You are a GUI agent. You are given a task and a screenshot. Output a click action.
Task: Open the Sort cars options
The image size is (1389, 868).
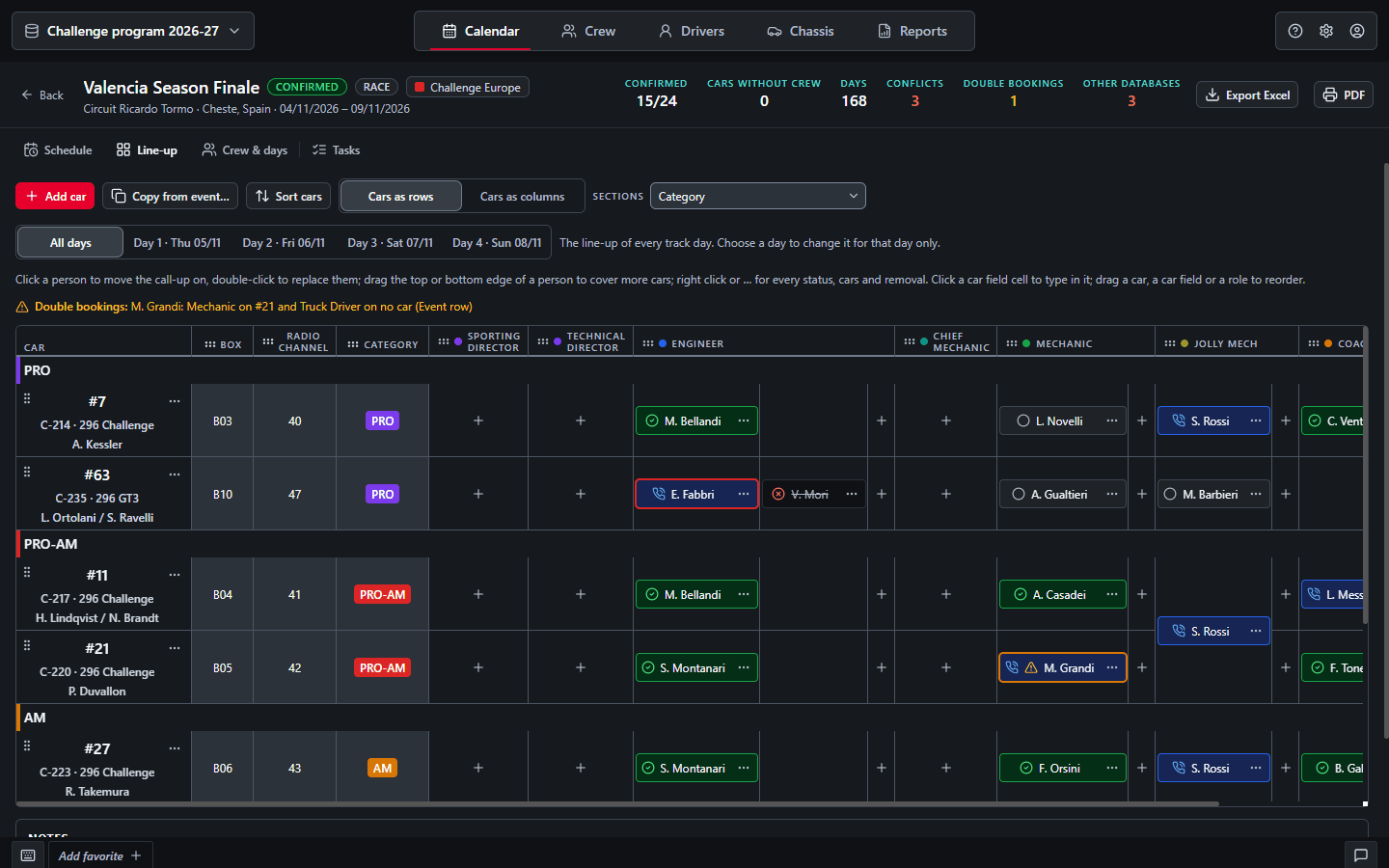[288, 196]
